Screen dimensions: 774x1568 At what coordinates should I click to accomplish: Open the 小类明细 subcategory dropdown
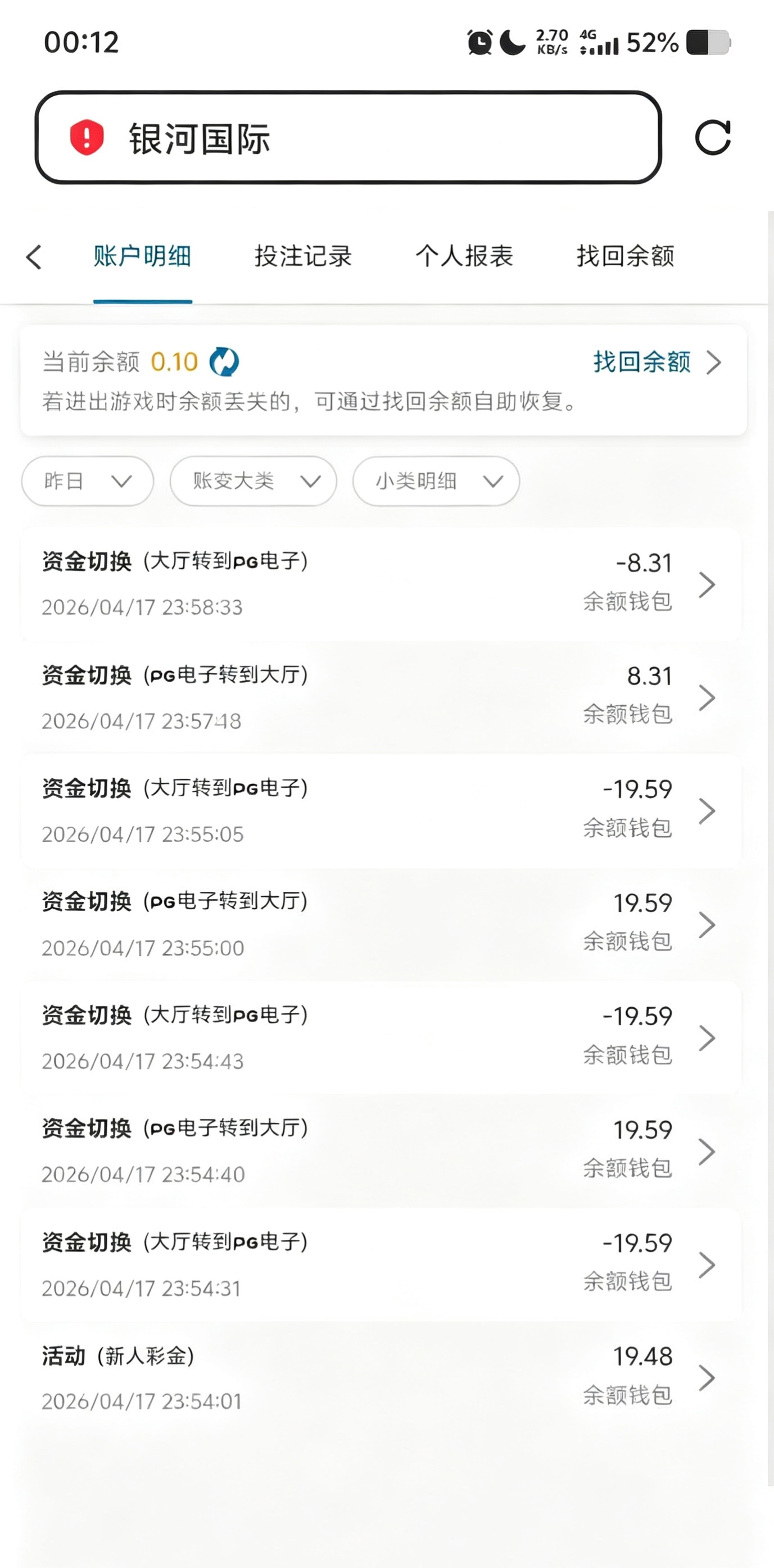click(x=436, y=482)
